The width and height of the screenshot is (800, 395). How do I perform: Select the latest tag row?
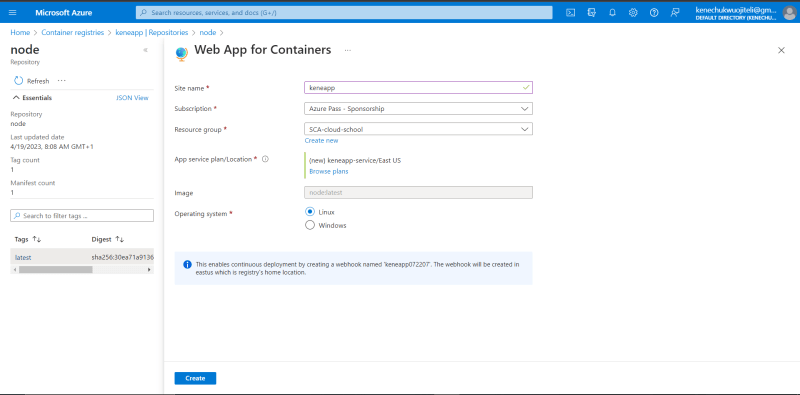(82, 257)
